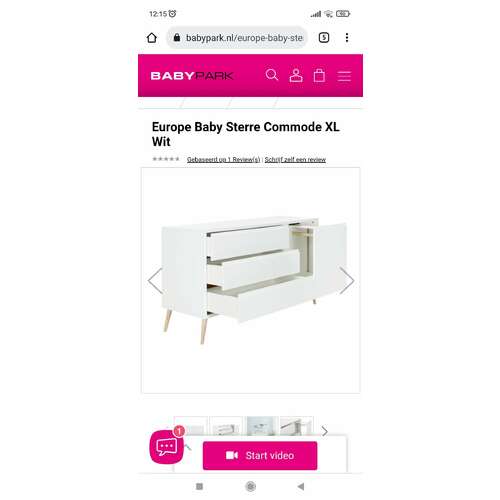Open the browser tab switcher

[324, 37]
